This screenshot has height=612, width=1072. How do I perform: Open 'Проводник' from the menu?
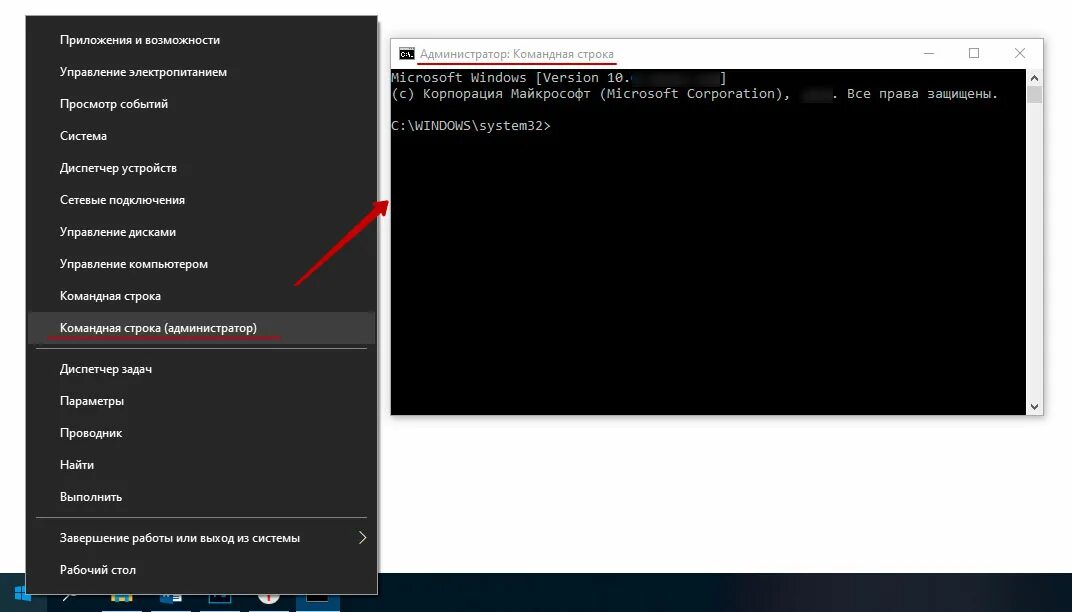(202, 433)
